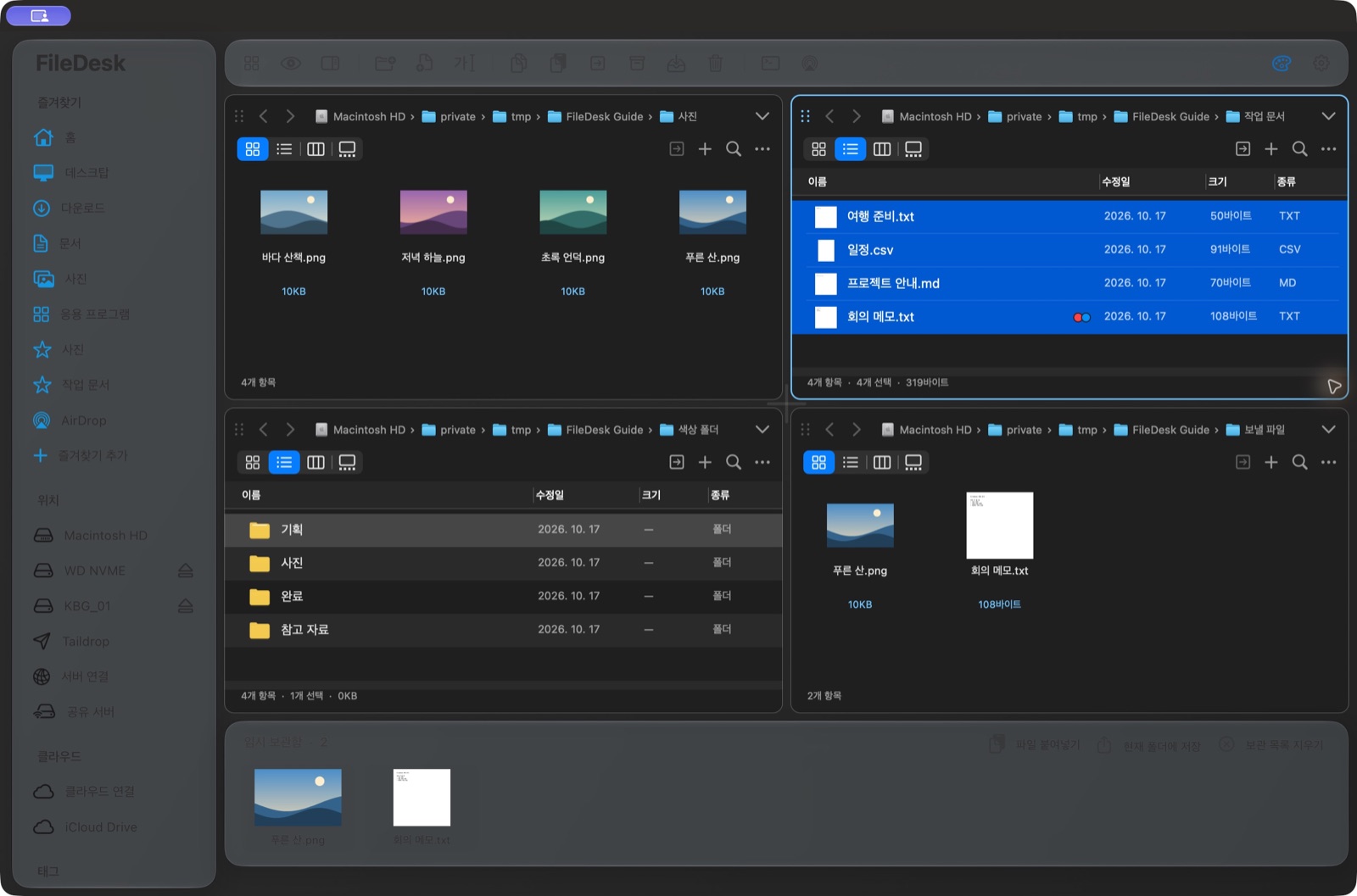Switch the 작업 문서 pane to icon grid view
The image size is (1357, 896).
[x=818, y=149]
